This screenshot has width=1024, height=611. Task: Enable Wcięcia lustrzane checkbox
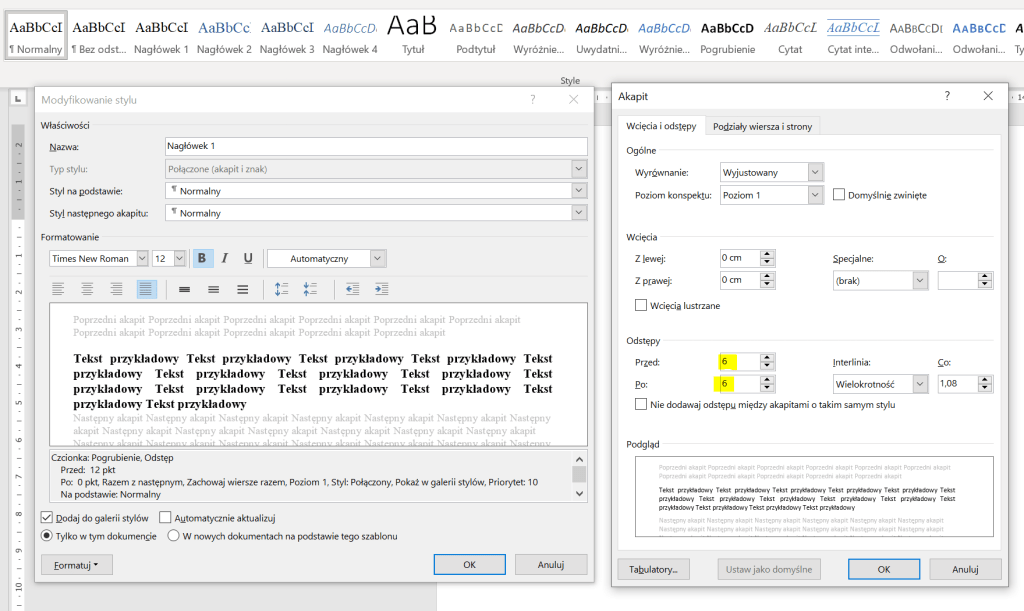641,305
